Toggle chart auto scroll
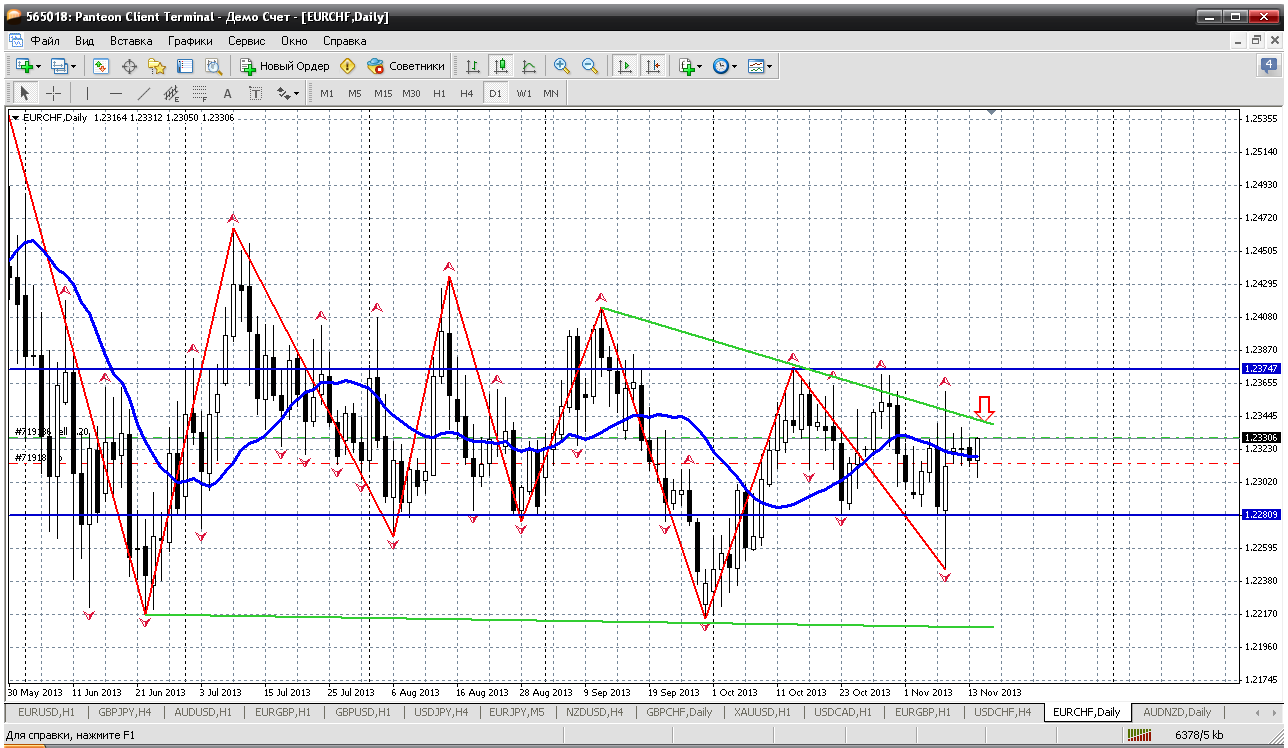The width and height of the screenshot is (1288, 748). [625, 66]
